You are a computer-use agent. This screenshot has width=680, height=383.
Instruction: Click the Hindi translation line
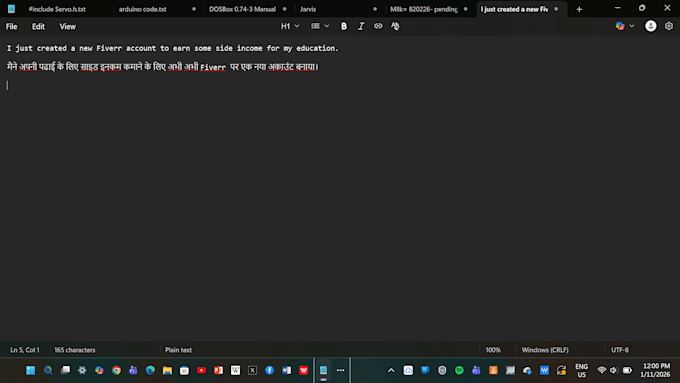click(163, 67)
